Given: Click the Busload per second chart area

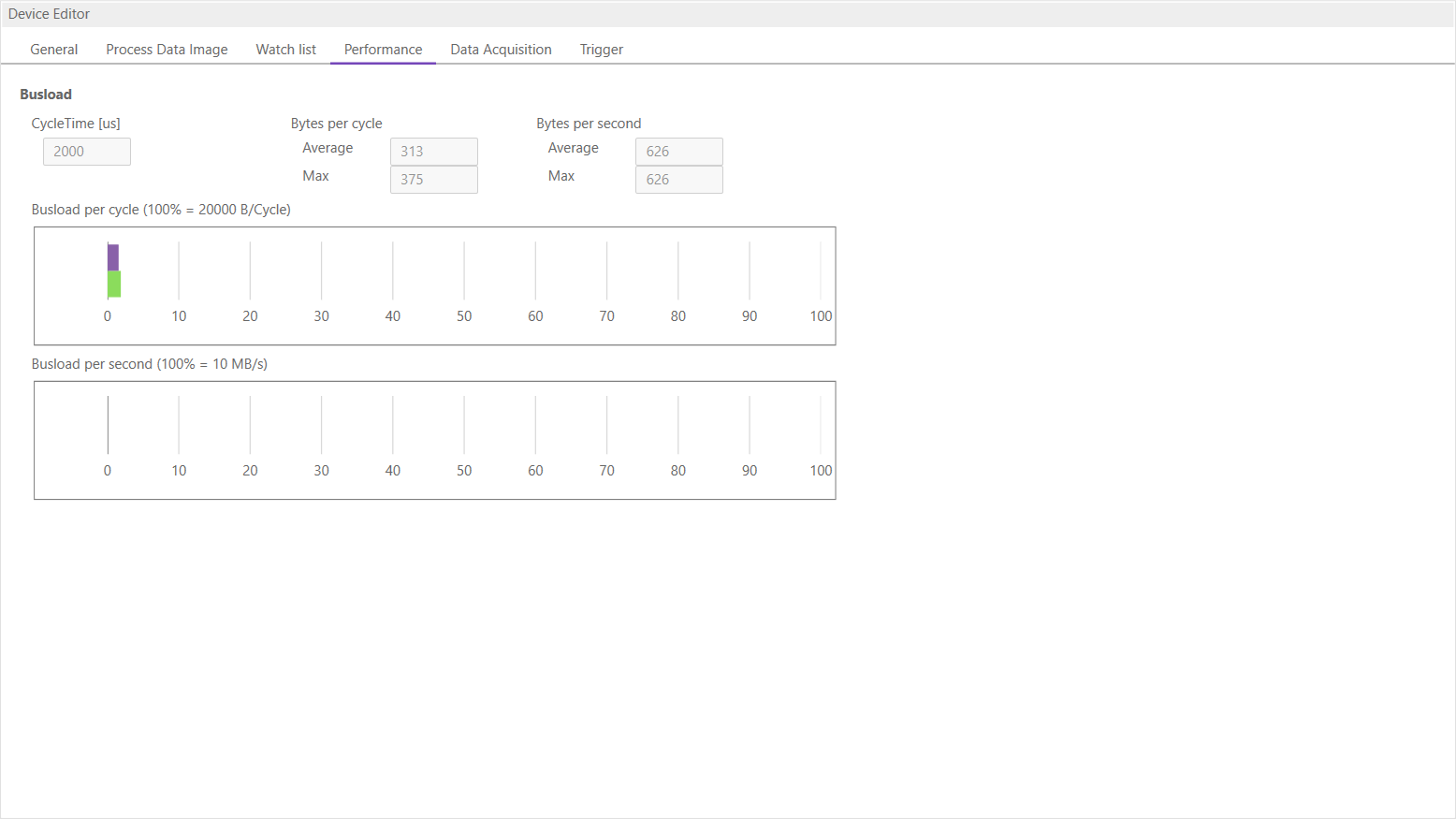Looking at the screenshot, I should pyautogui.click(x=434, y=440).
